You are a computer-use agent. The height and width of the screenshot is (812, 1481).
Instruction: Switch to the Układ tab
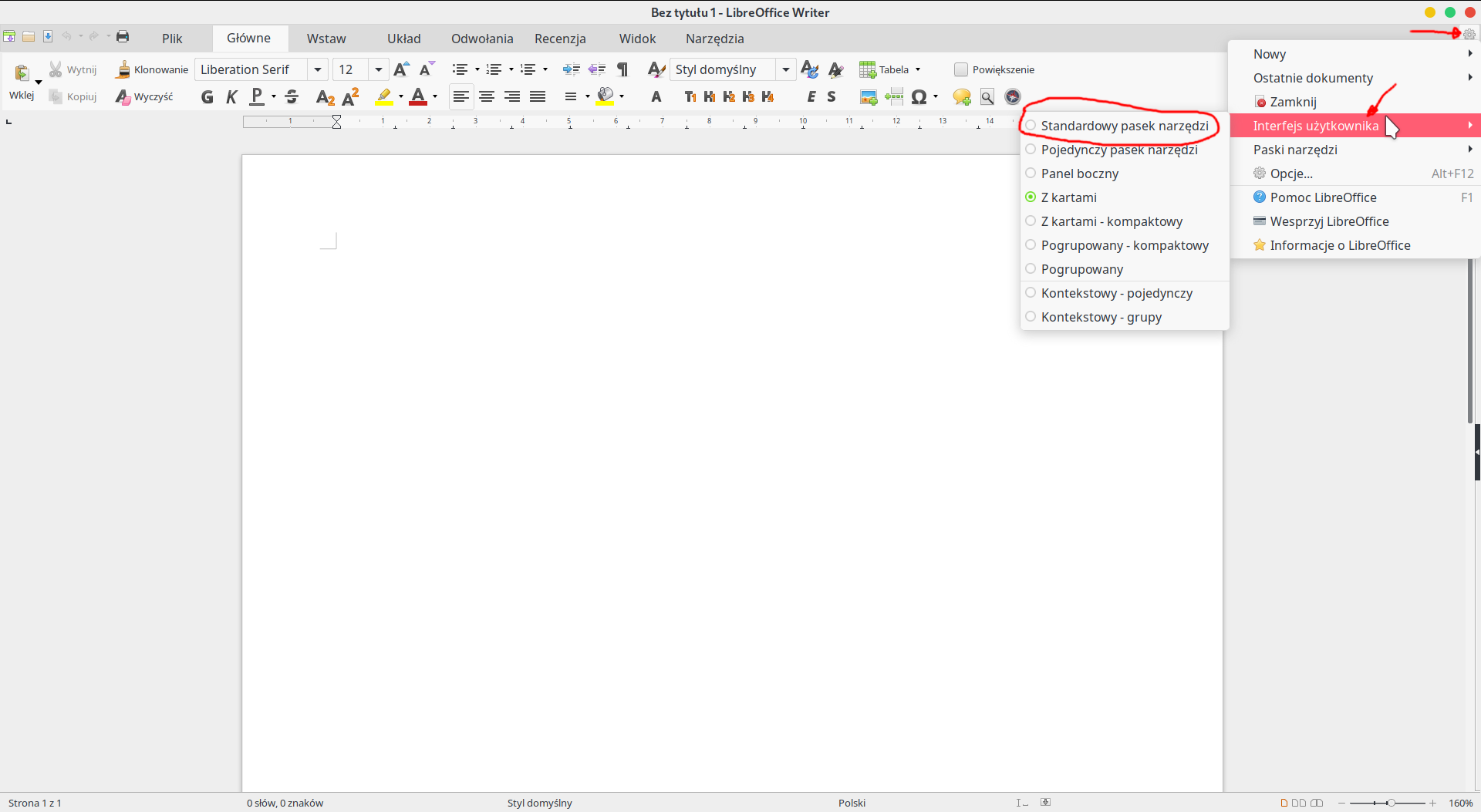404,39
